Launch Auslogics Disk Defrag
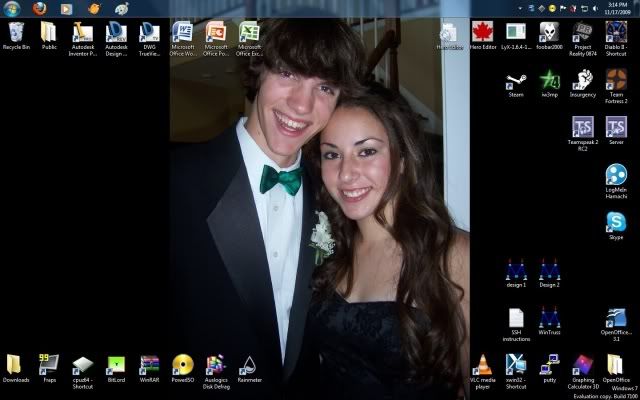Viewport: 640px width, 400px height. click(x=216, y=364)
